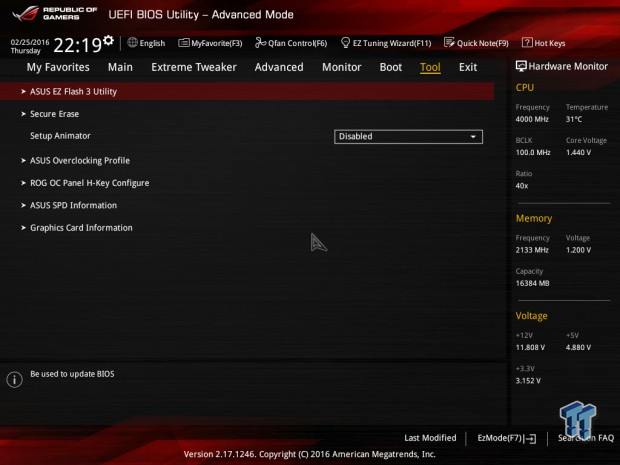Click the 22:19 clock time
This screenshot has height=465, width=620.
[78, 45]
